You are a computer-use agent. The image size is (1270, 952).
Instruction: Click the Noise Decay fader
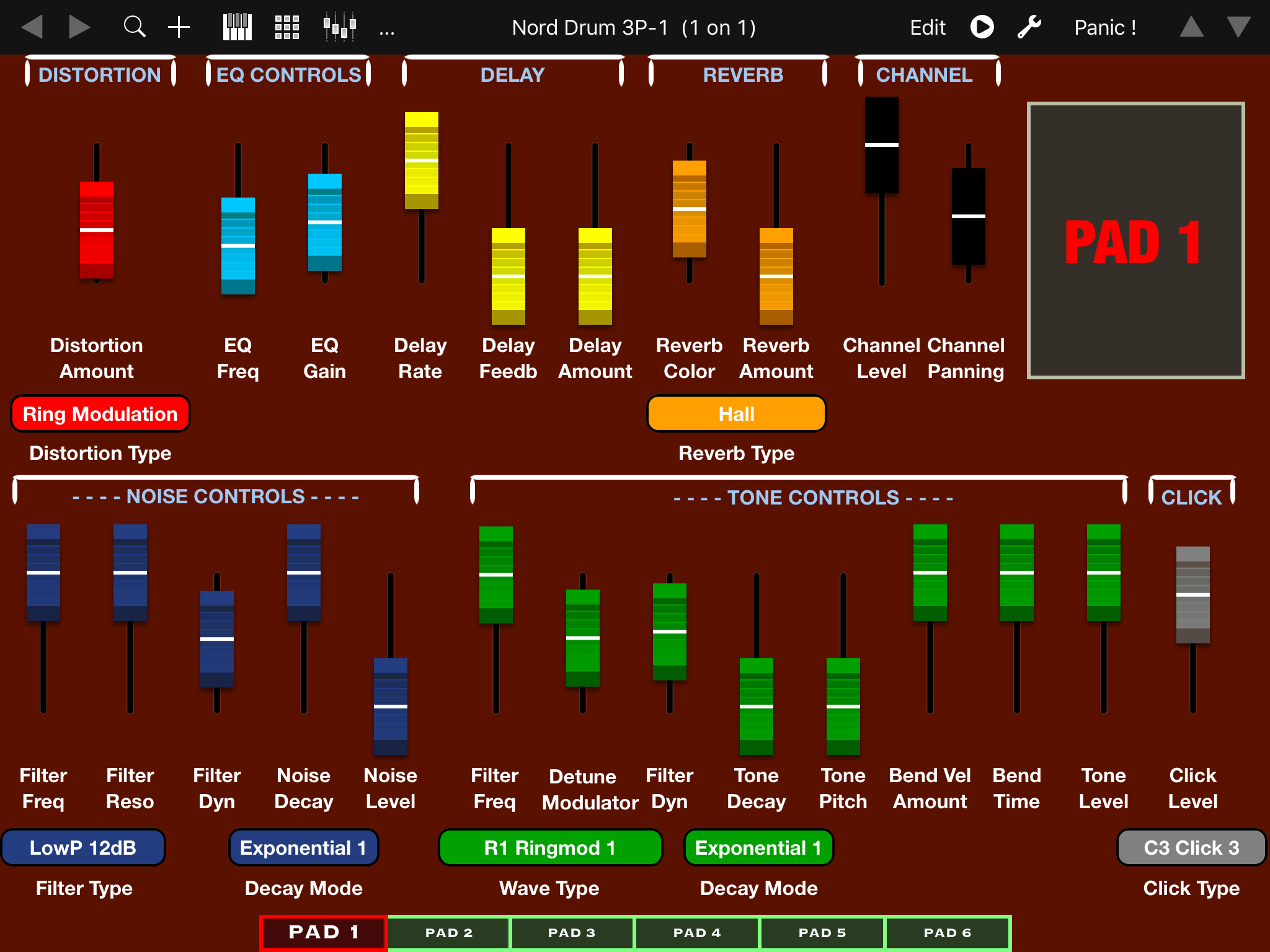click(x=304, y=573)
